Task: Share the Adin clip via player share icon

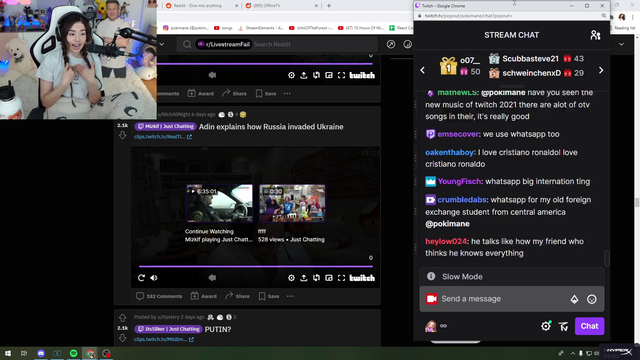Action: point(304,278)
